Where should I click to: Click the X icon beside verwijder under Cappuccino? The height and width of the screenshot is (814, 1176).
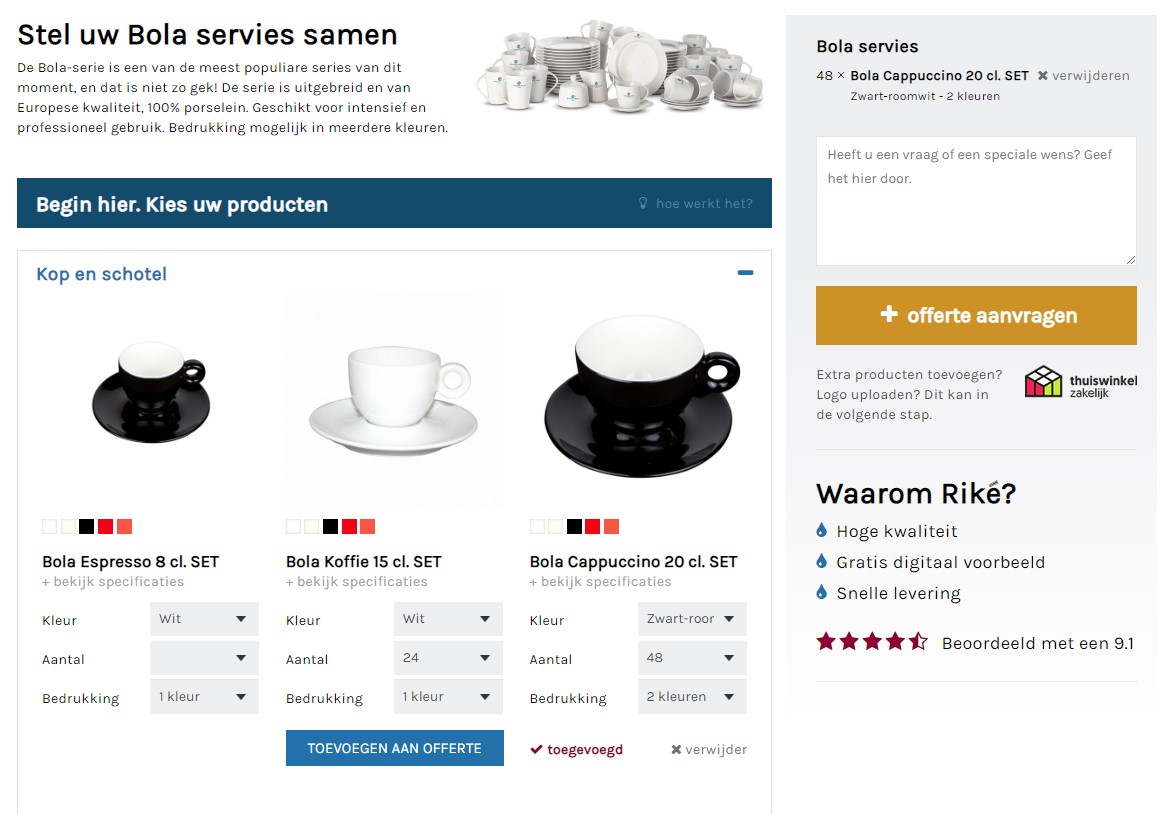coord(676,749)
